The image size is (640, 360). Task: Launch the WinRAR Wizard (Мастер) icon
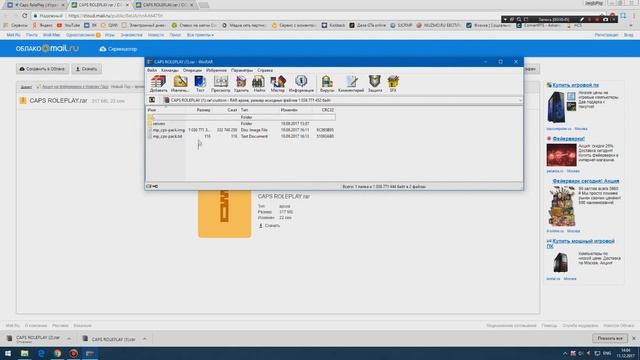pyautogui.click(x=278, y=84)
